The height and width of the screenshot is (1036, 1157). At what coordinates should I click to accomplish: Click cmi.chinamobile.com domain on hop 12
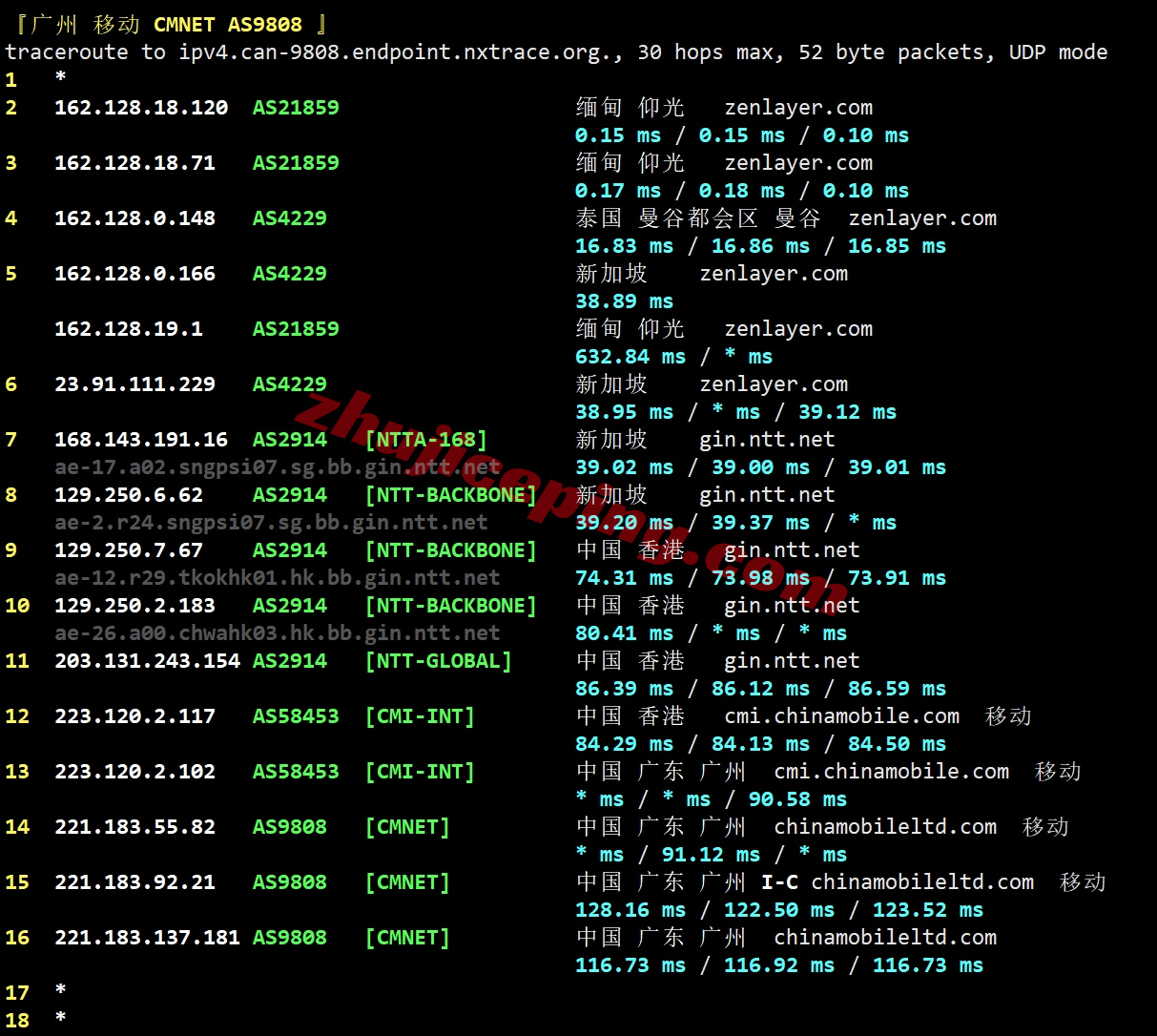[x=841, y=716]
